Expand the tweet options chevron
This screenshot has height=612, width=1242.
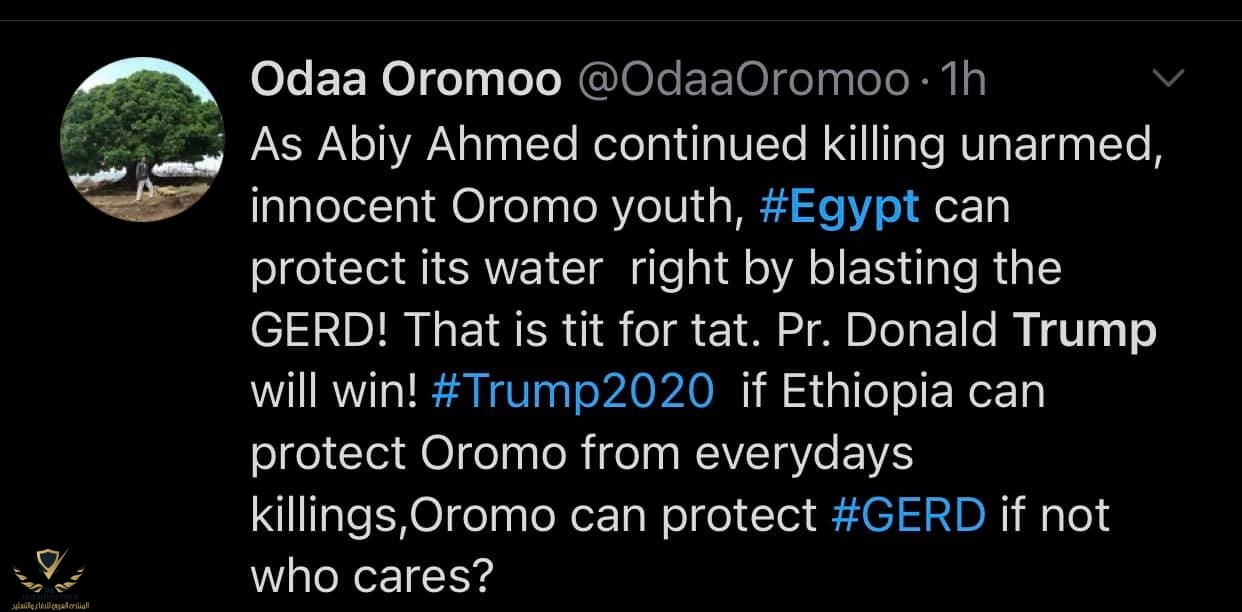[1168, 78]
